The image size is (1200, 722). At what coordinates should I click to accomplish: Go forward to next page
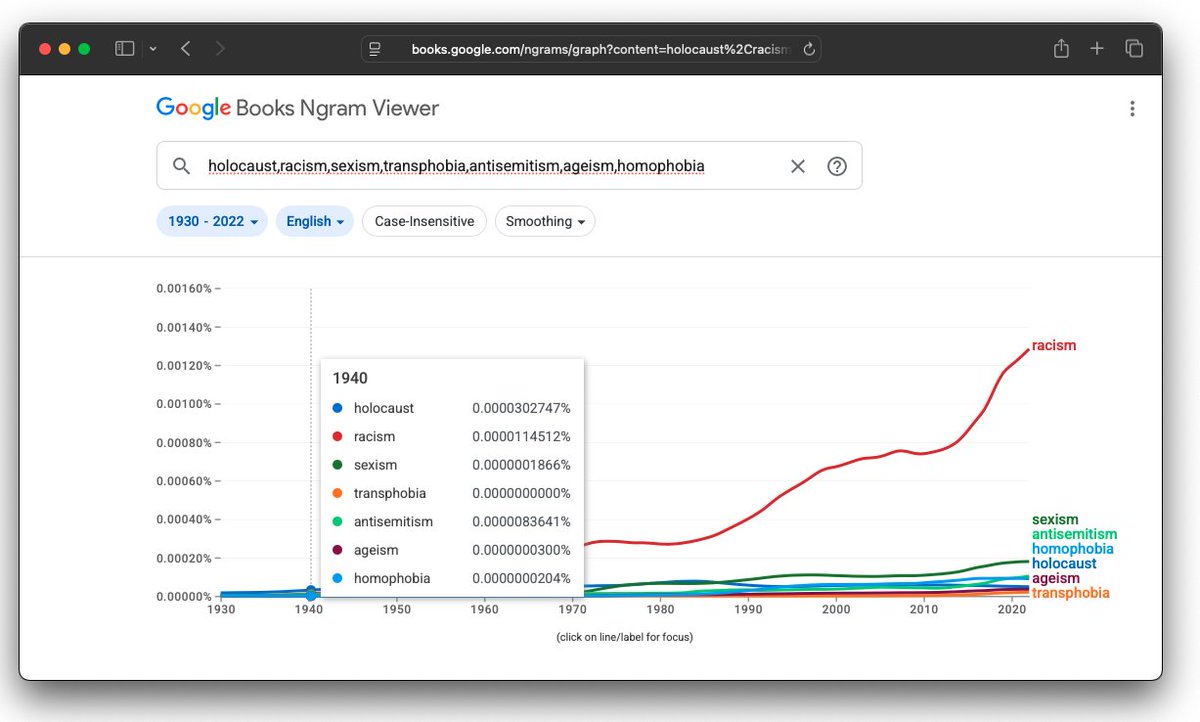click(220, 48)
